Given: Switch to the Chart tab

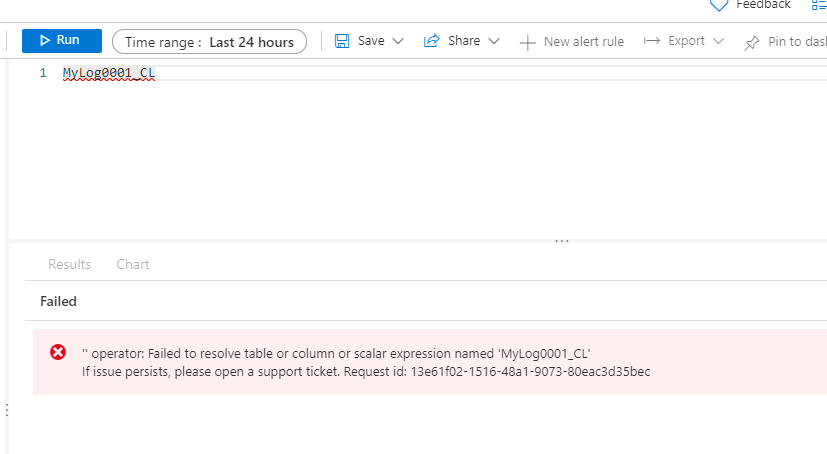Looking at the screenshot, I should [133, 264].
